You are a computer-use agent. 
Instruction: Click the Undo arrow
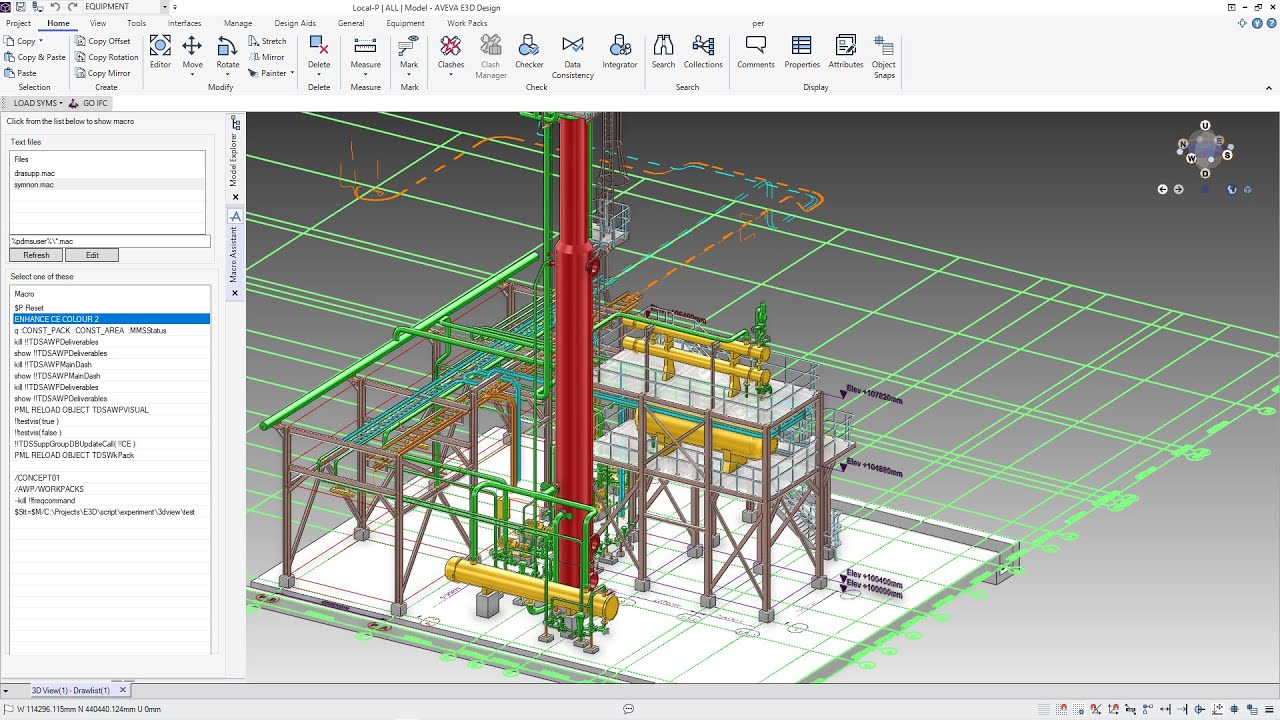tap(55, 7)
